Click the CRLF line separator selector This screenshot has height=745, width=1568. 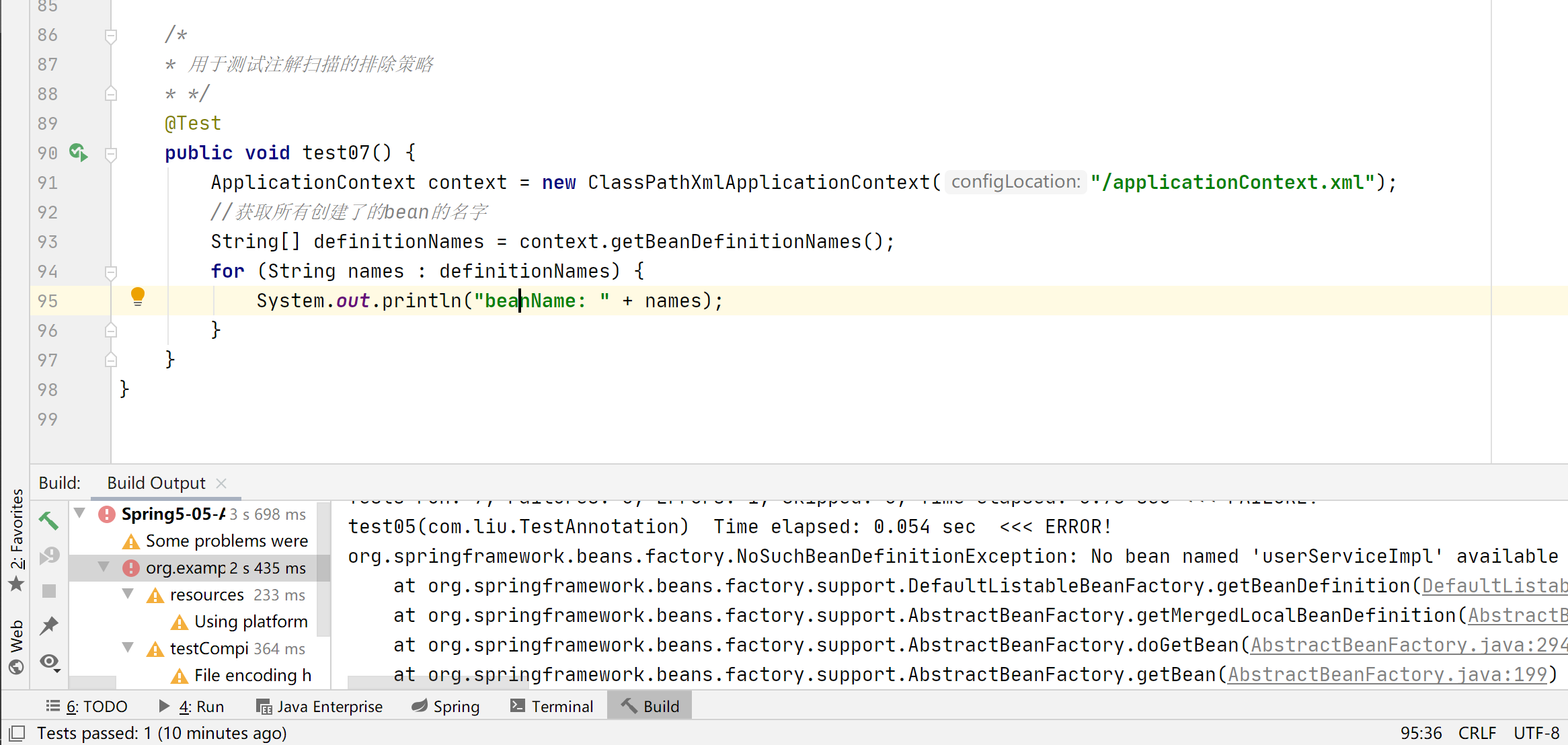[1477, 733]
